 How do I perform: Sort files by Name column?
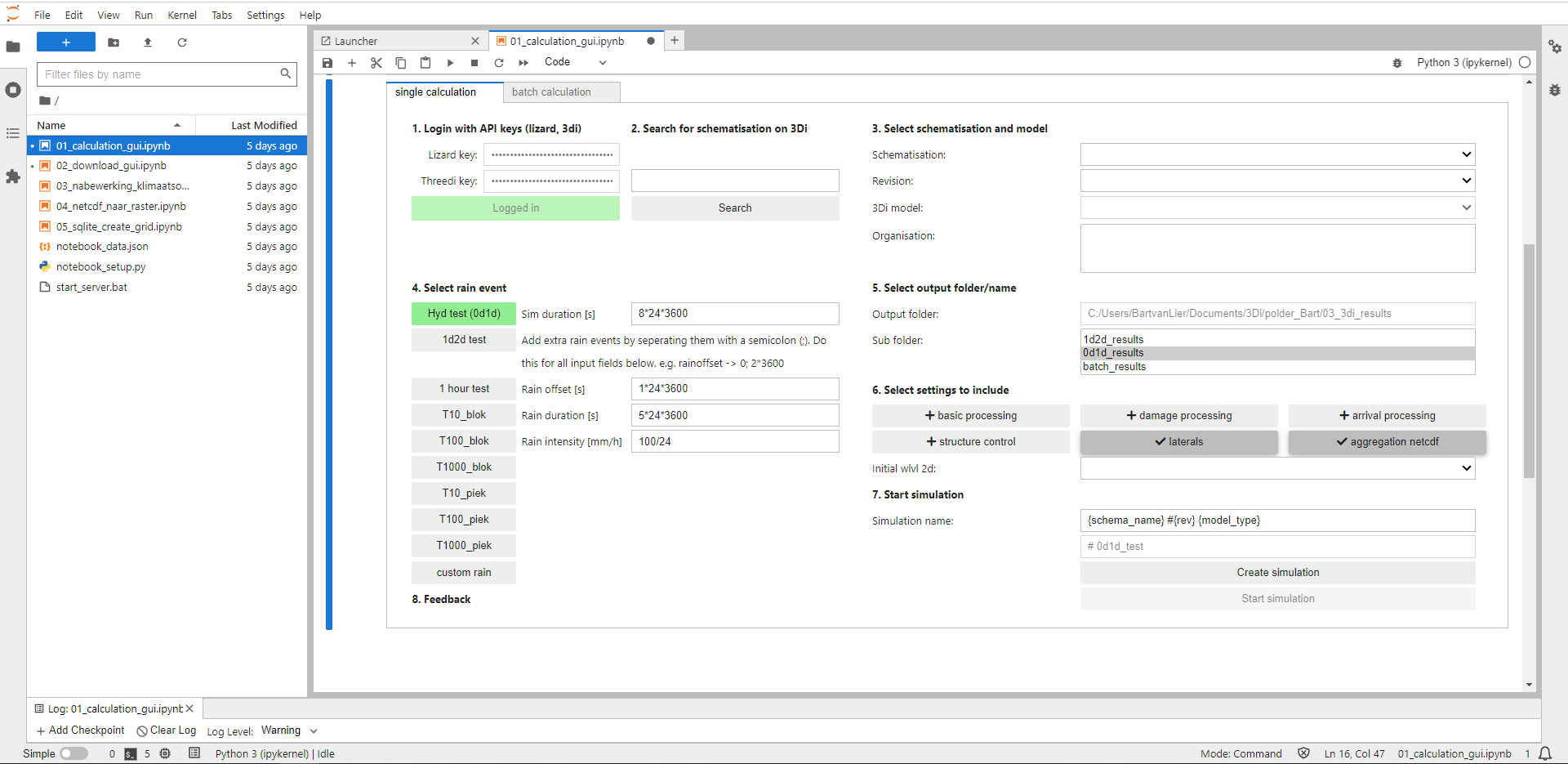pos(111,125)
